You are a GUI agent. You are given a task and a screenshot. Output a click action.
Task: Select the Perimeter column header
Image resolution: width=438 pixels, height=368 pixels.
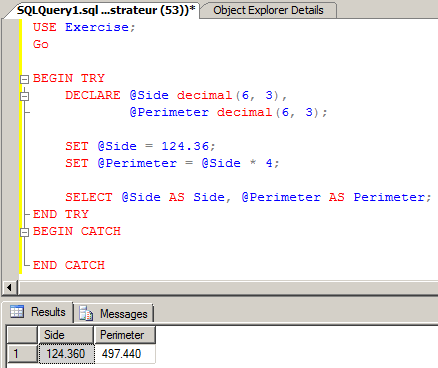(x=125, y=335)
